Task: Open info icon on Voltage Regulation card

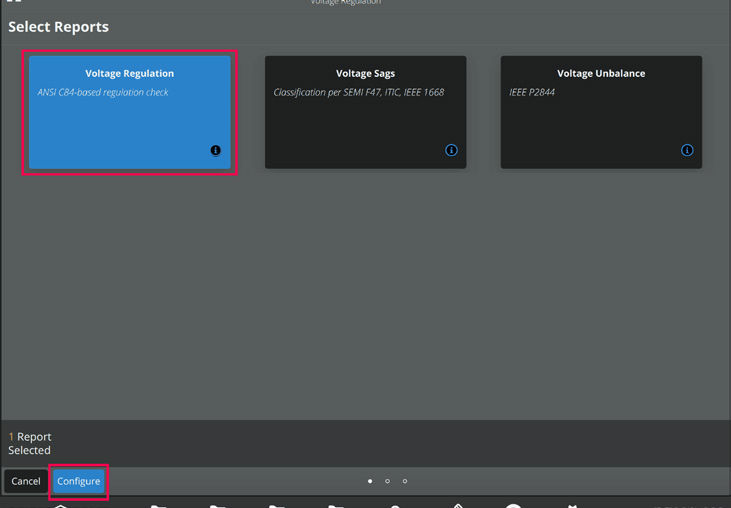Action: pyautogui.click(x=215, y=150)
